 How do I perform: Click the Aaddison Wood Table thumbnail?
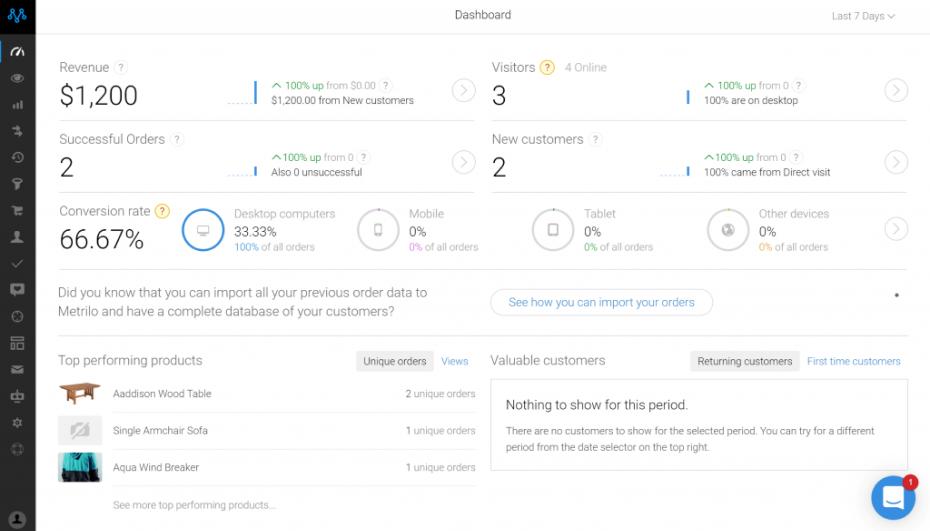pyautogui.click(x=80, y=394)
